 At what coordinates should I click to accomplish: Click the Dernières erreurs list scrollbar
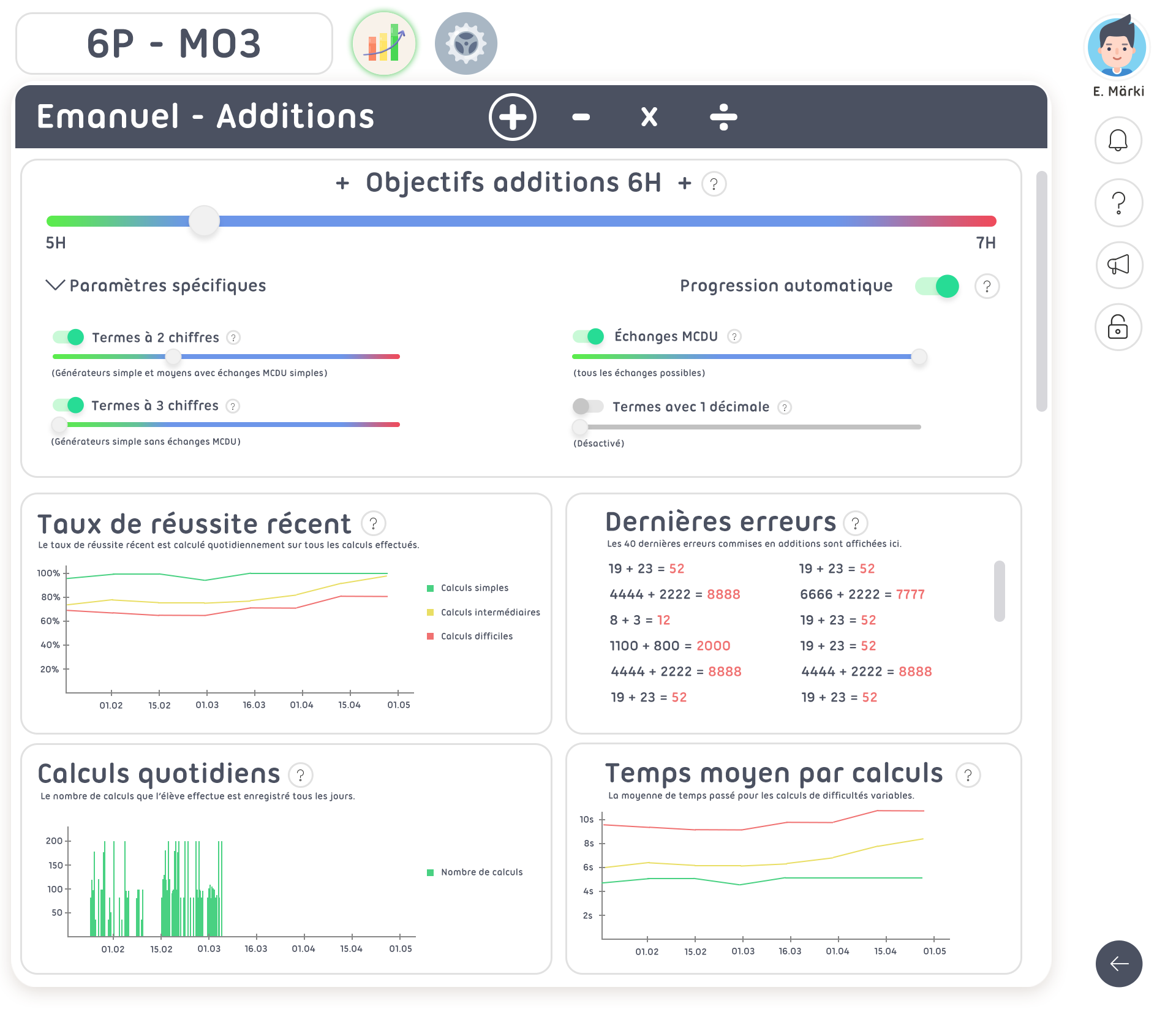[x=999, y=591]
